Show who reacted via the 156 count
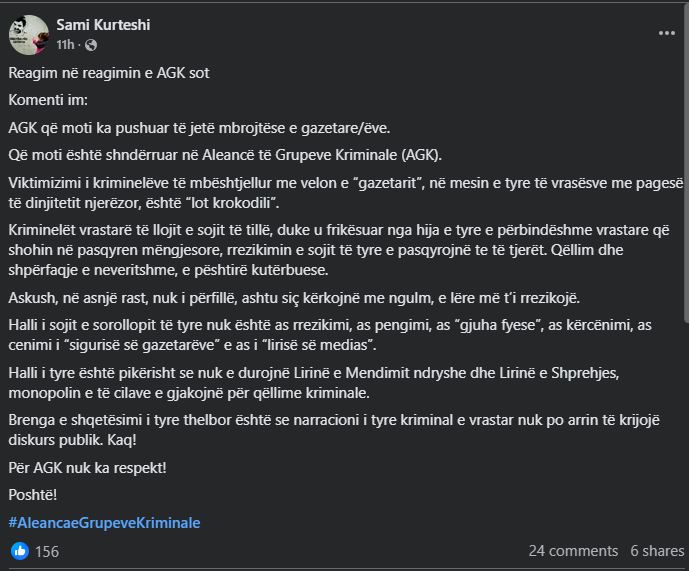This screenshot has height=571, width=689. click(x=47, y=551)
